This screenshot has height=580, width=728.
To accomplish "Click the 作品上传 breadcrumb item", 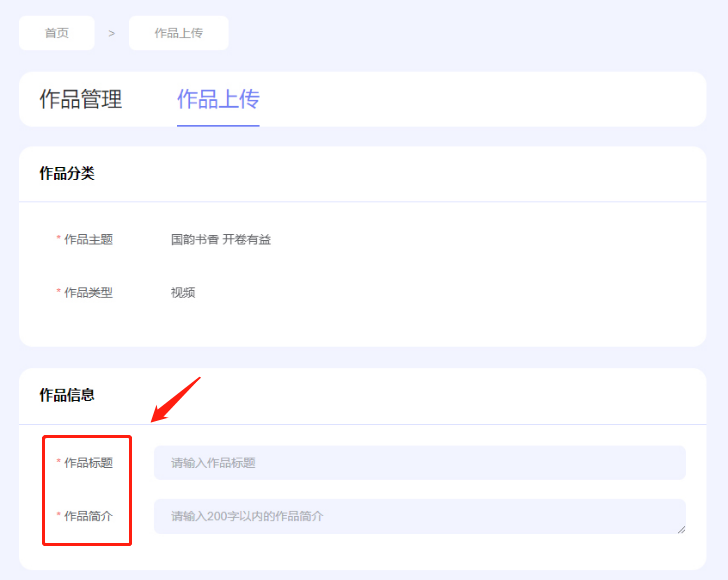I will [178, 33].
